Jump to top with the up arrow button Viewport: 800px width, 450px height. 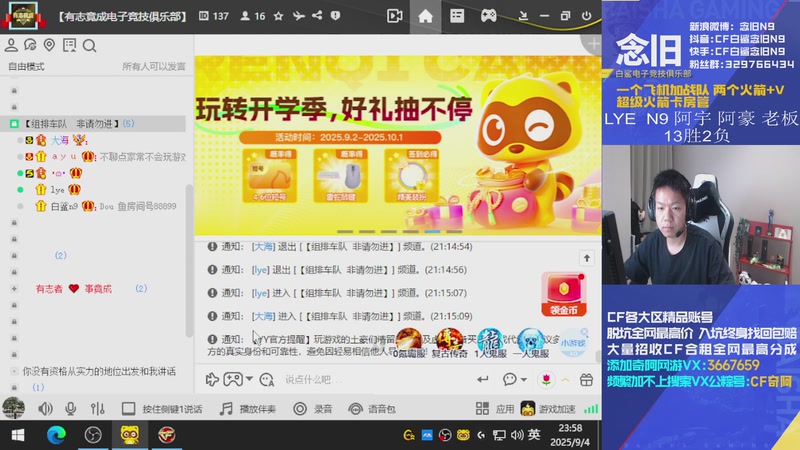587,258
